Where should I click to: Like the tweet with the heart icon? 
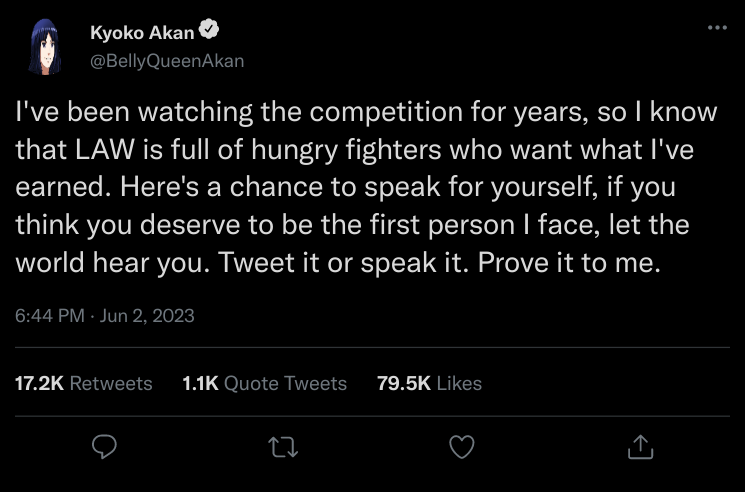click(461, 447)
